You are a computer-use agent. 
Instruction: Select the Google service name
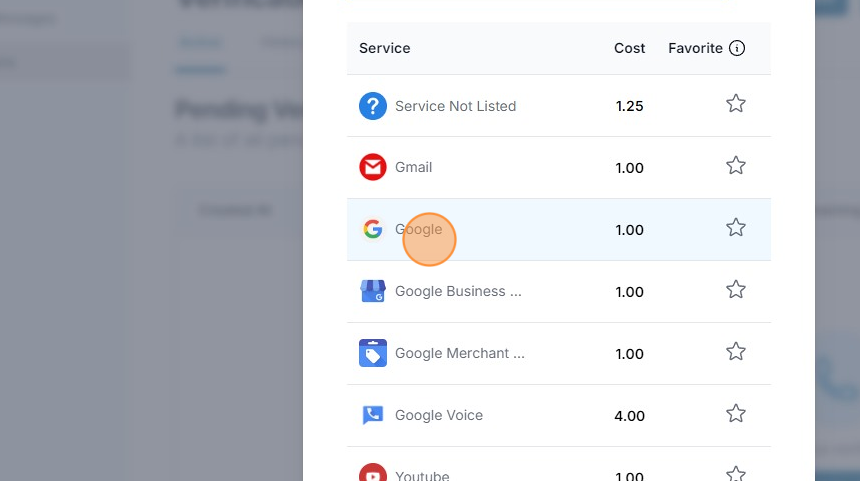(418, 229)
